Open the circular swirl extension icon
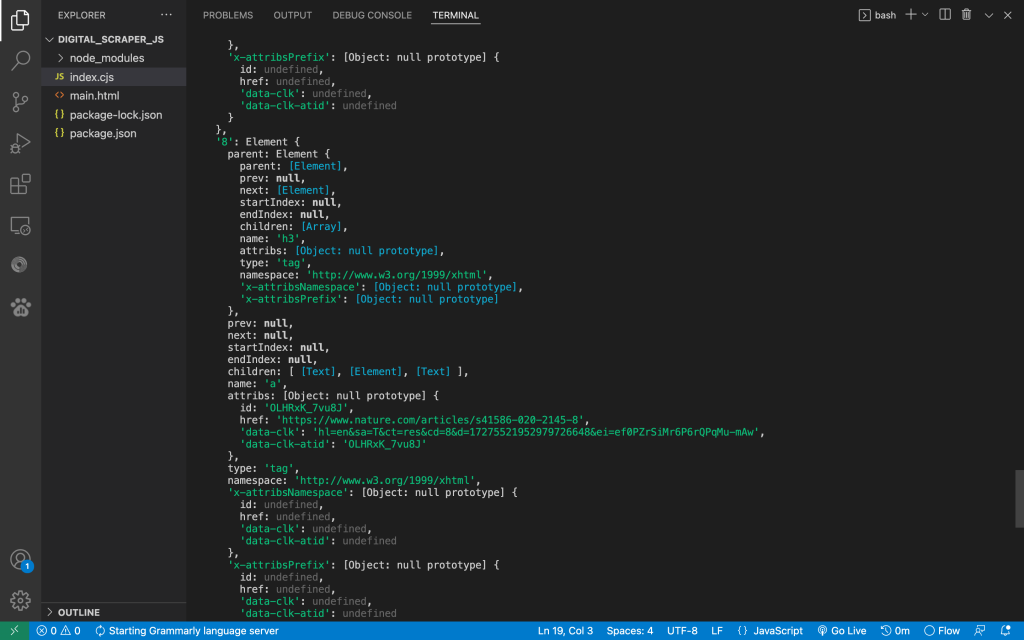 coord(20,264)
